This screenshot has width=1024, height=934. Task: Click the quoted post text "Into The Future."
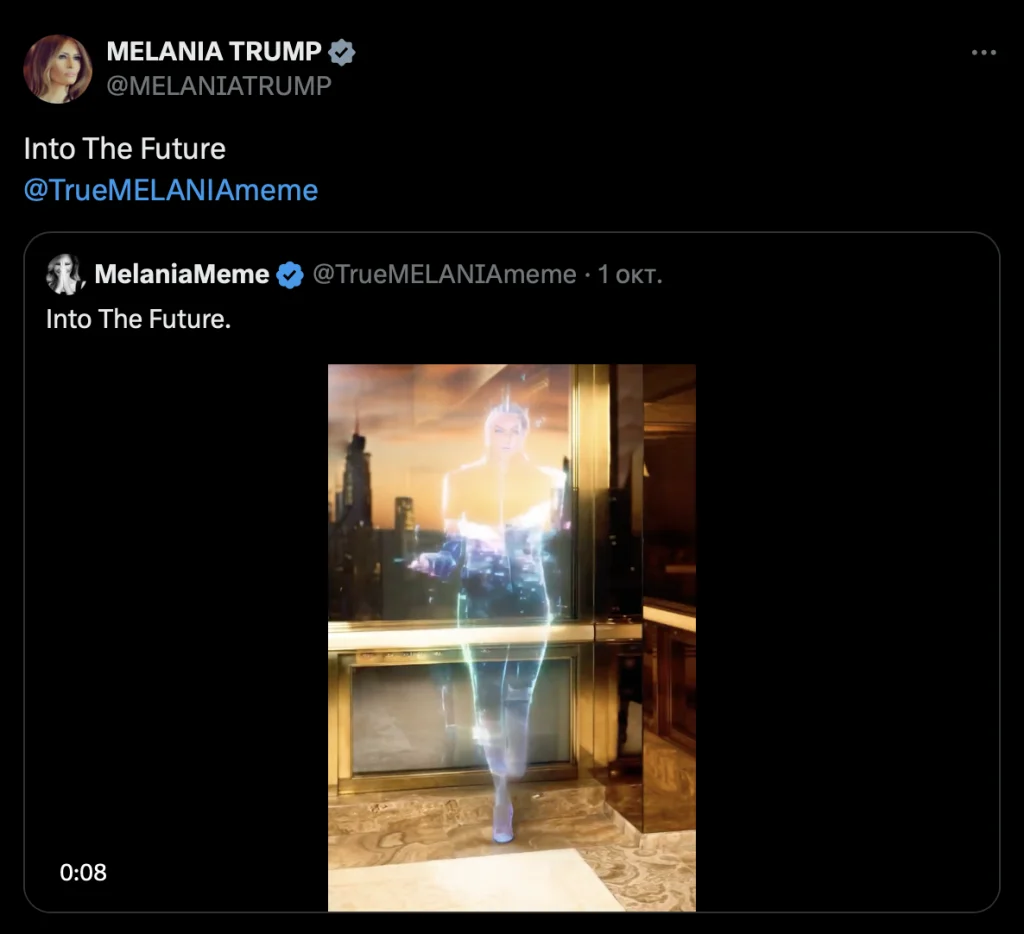139,319
